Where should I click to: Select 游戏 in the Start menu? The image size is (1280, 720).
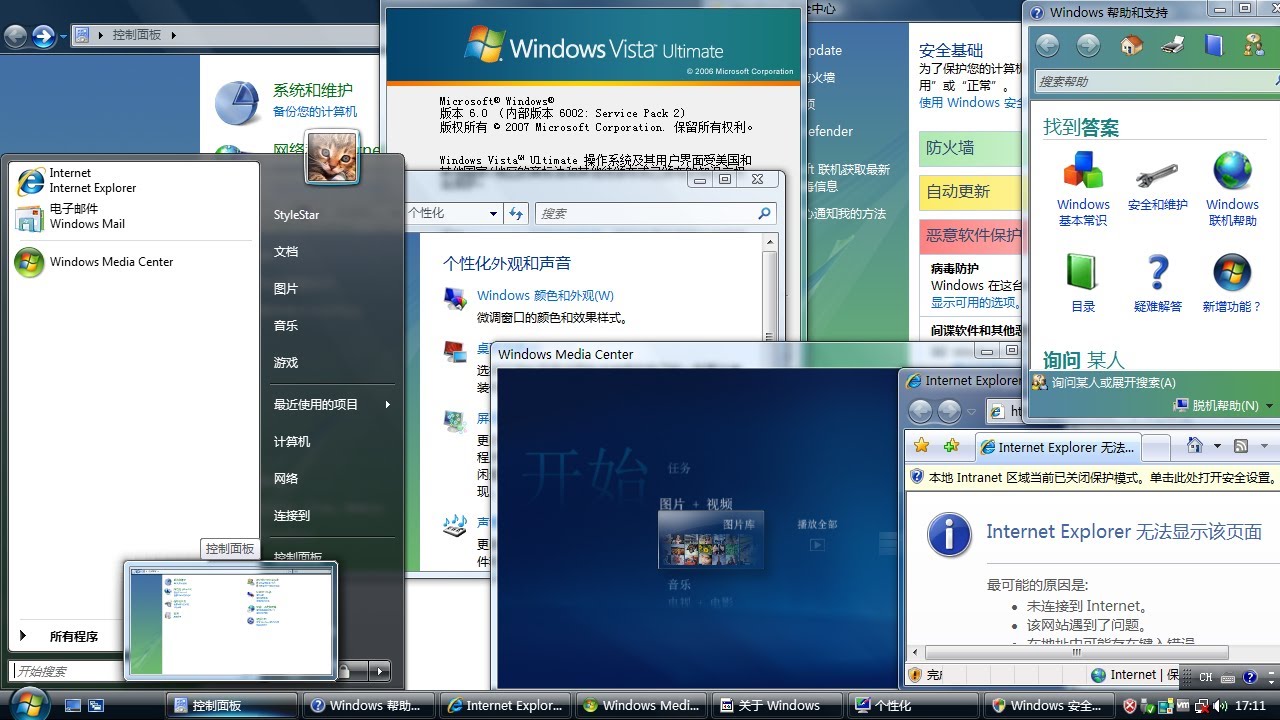pos(286,363)
